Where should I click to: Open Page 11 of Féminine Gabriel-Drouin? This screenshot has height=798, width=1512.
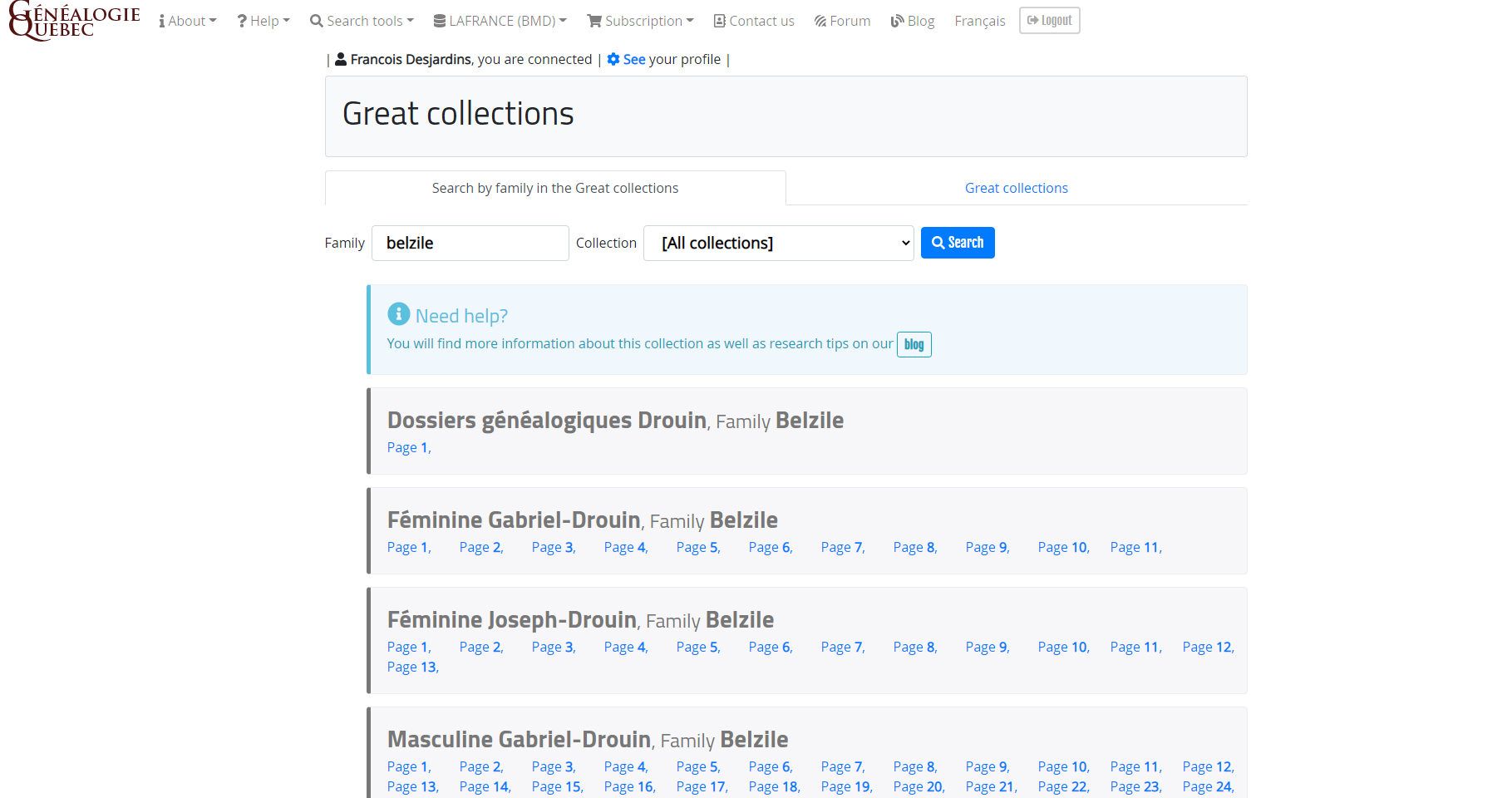tap(1136, 547)
